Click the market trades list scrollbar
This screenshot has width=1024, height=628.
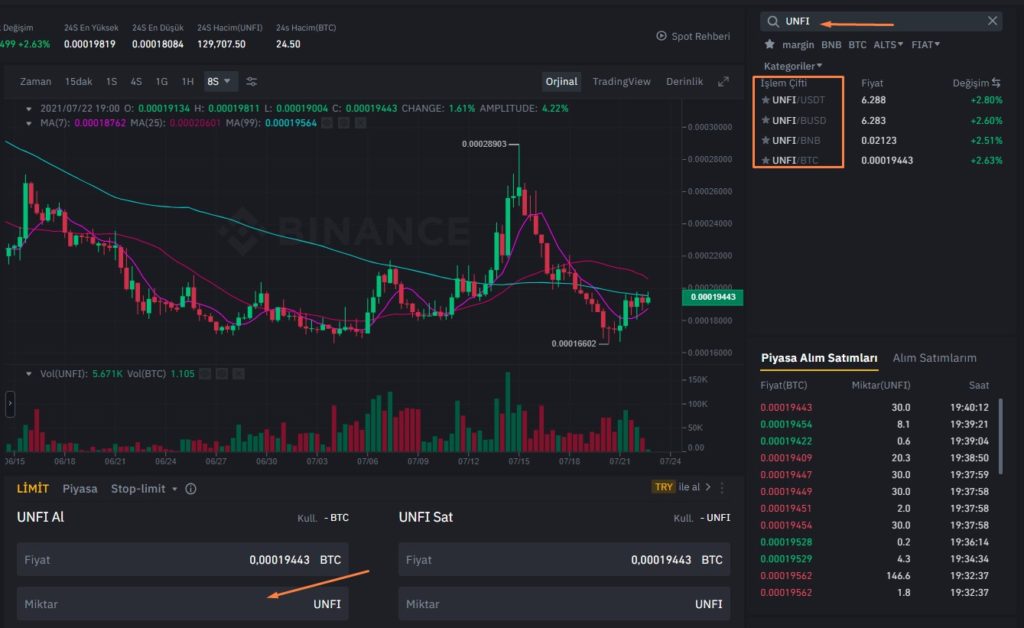tap(1000, 436)
